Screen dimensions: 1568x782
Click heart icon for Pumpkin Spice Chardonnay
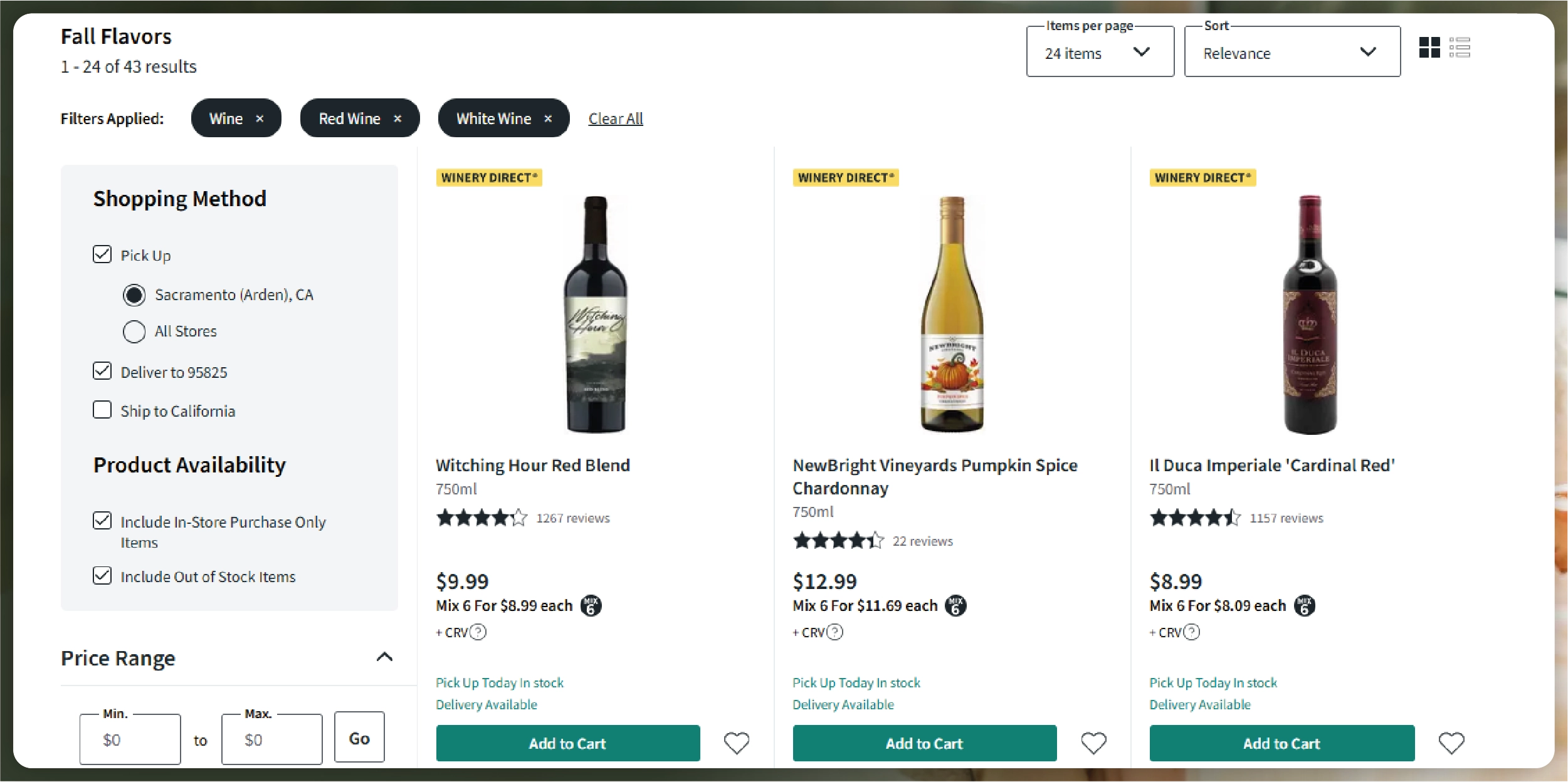tap(1093, 743)
